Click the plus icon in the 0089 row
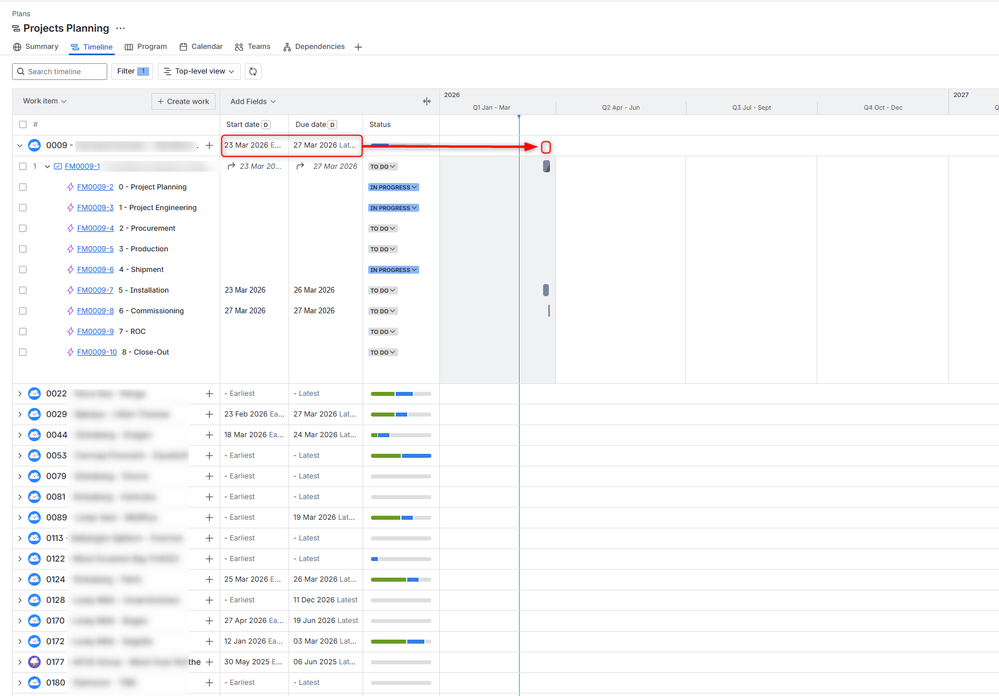The height and width of the screenshot is (696, 999). pyautogui.click(x=209, y=518)
